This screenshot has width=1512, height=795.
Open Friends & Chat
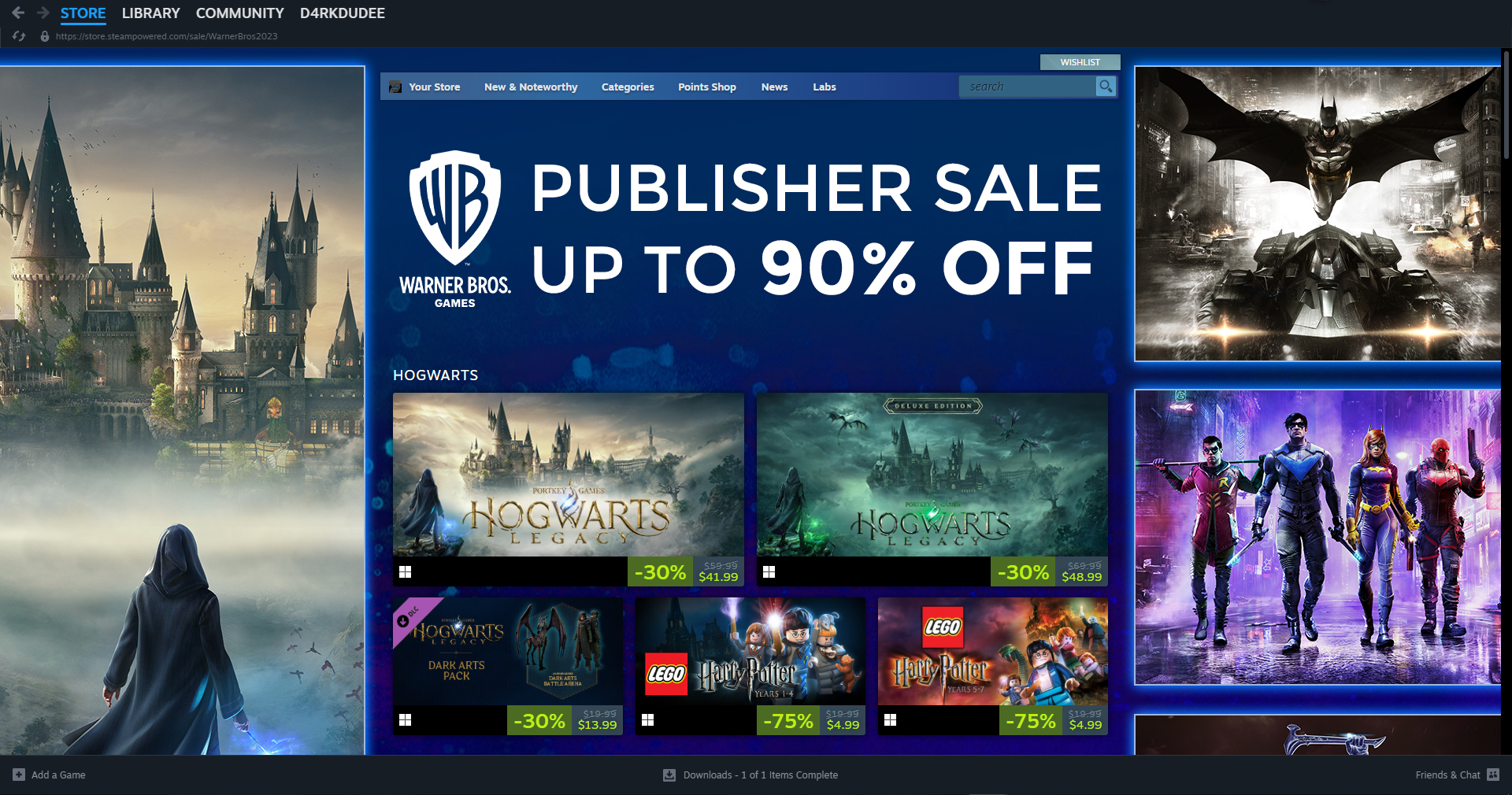(x=1447, y=775)
